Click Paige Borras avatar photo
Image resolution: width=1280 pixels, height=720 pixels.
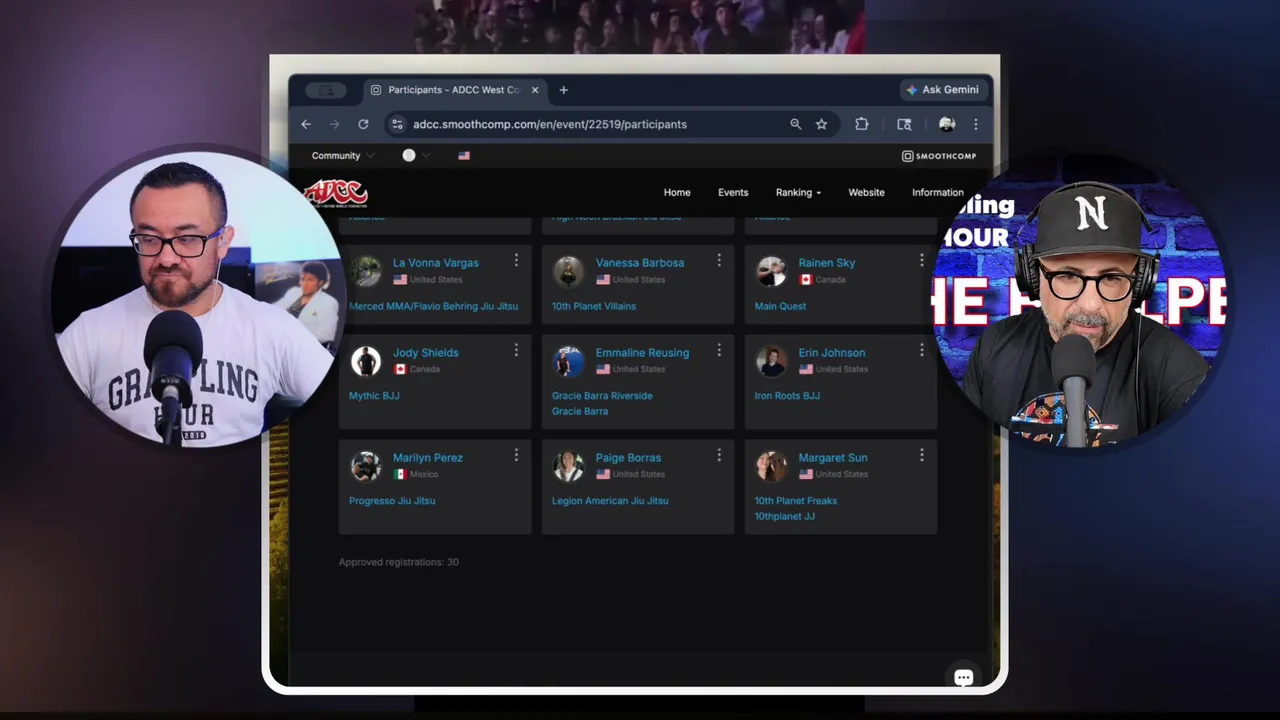569,466
